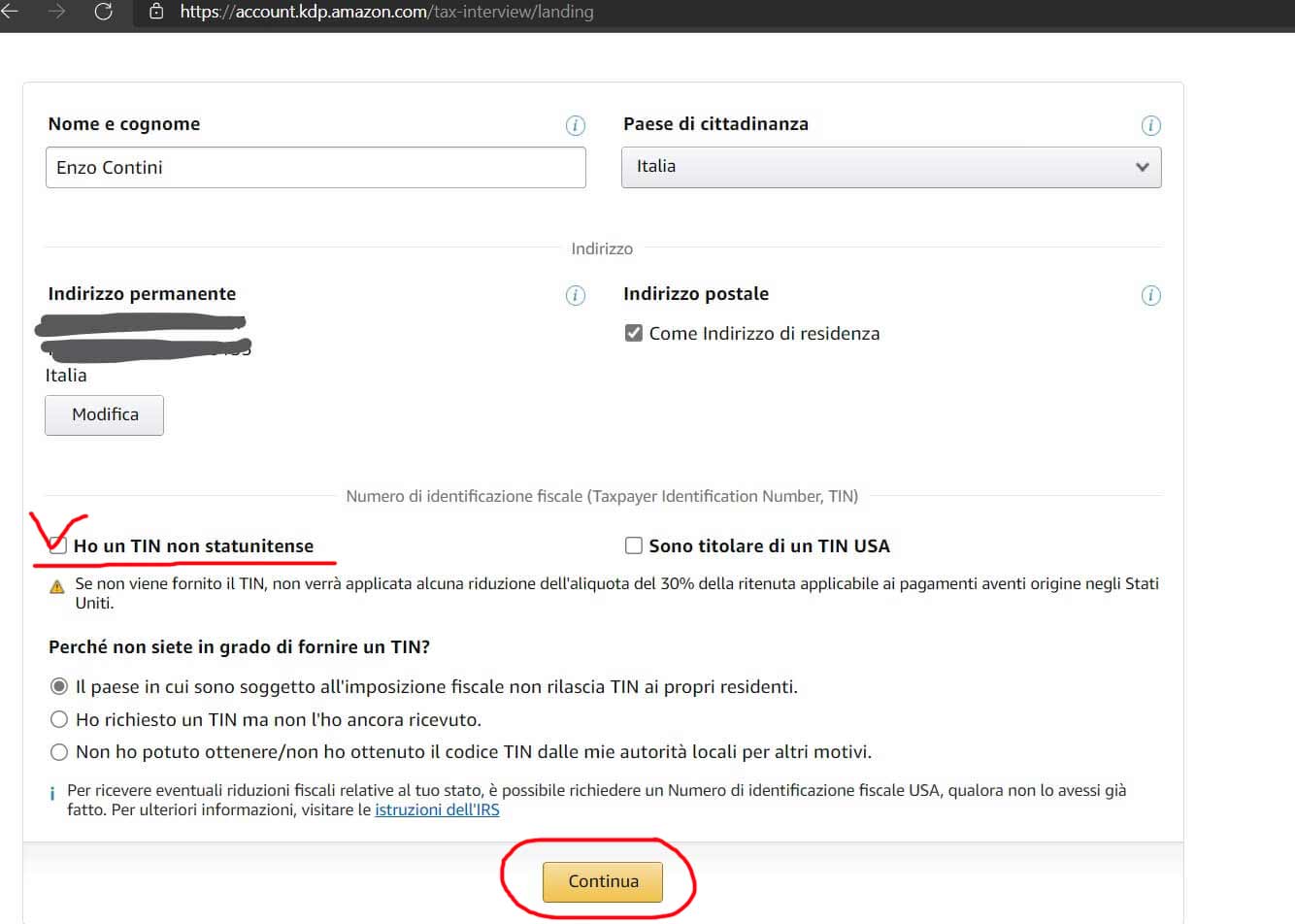Image resolution: width=1295 pixels, height=924 pixels.
Task: Click the browser back arrow
Action: point(12,13)
